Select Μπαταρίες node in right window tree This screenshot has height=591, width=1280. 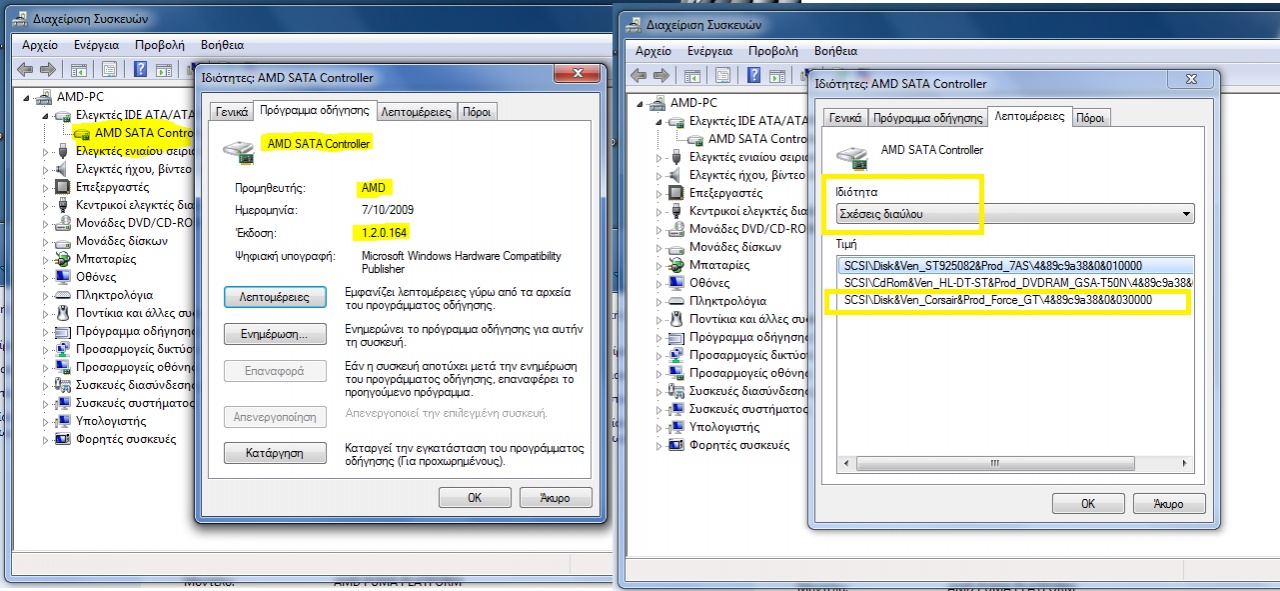tap(719, 265)
